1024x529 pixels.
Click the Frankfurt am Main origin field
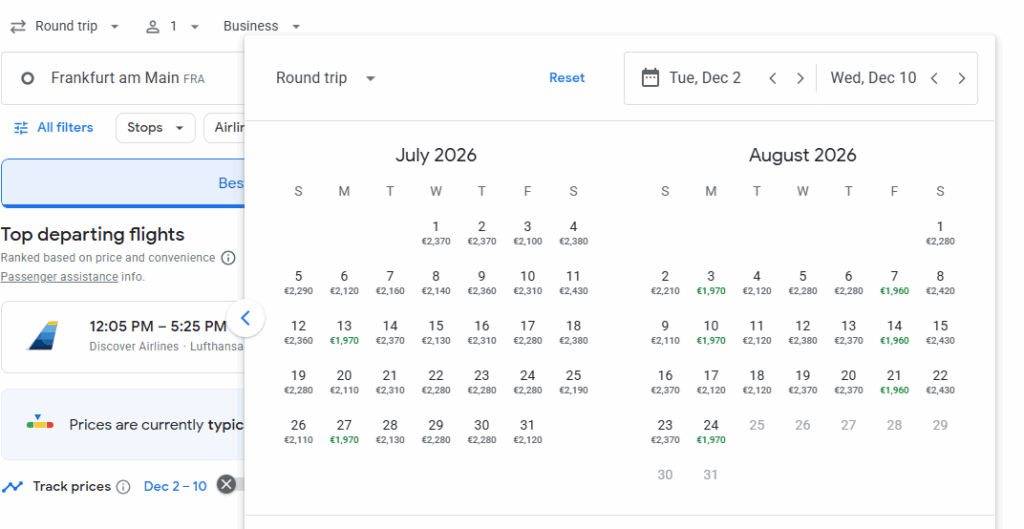[x=122, y=78]
